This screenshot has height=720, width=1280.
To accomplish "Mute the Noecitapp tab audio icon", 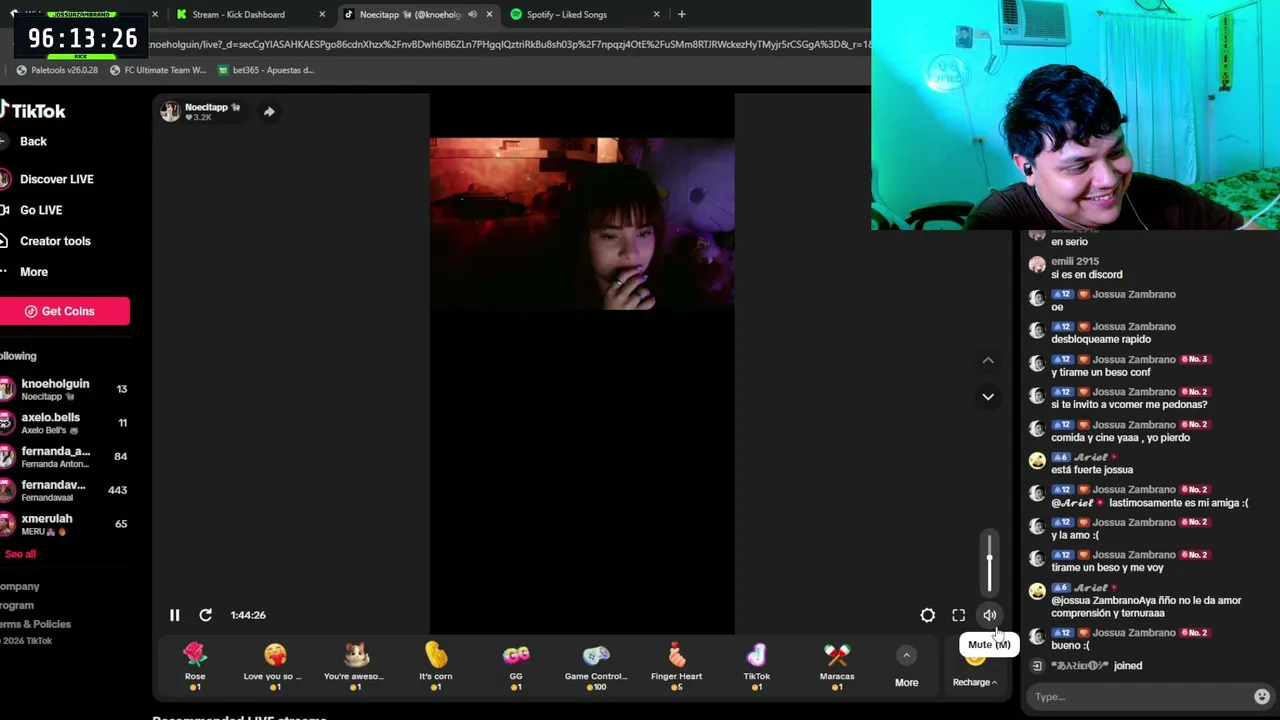I will coord(472,14).
